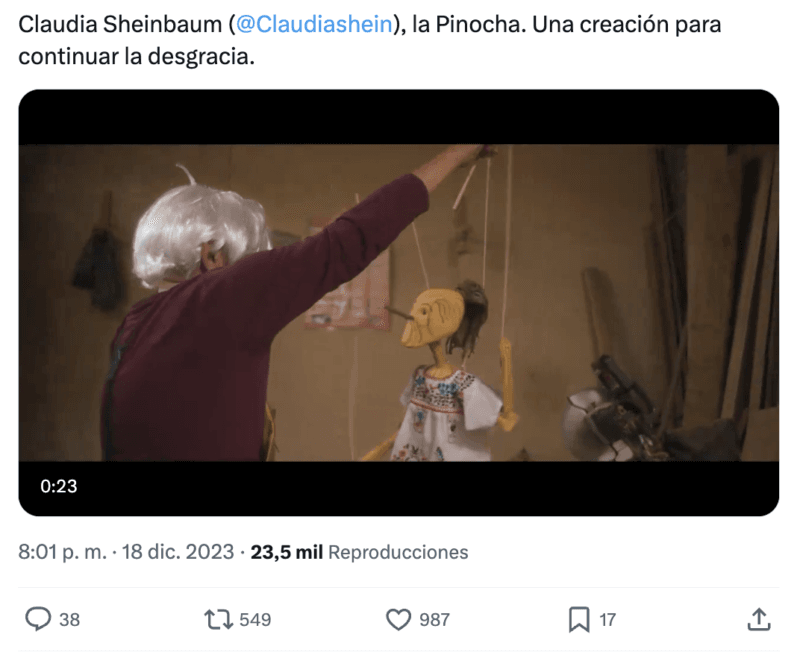Click the retweet count 549
The height and width of the screenshot is (652, 800).
[255, 620]
